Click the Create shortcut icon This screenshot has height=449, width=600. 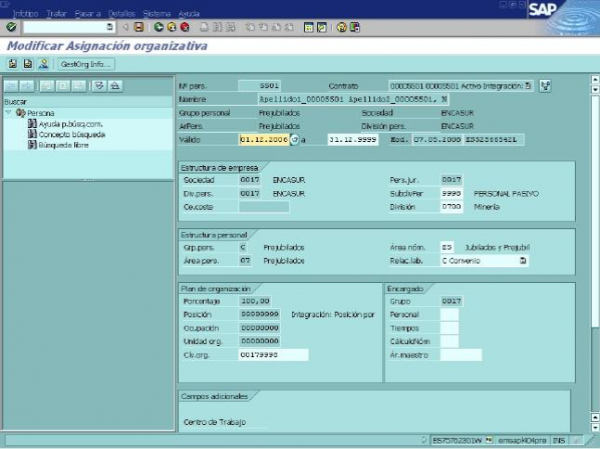[x=321, y=27]
